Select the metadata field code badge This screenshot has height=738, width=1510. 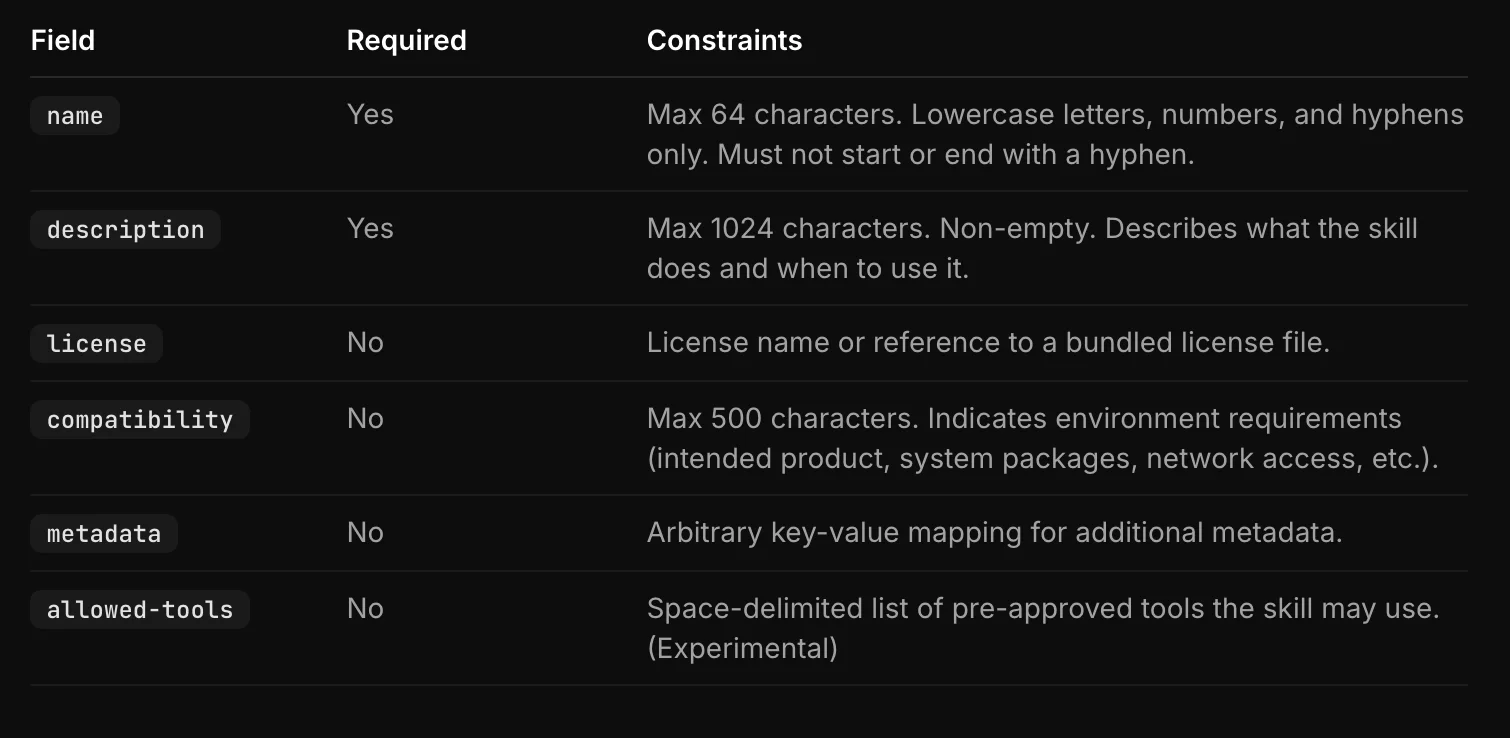click(104, 534)
